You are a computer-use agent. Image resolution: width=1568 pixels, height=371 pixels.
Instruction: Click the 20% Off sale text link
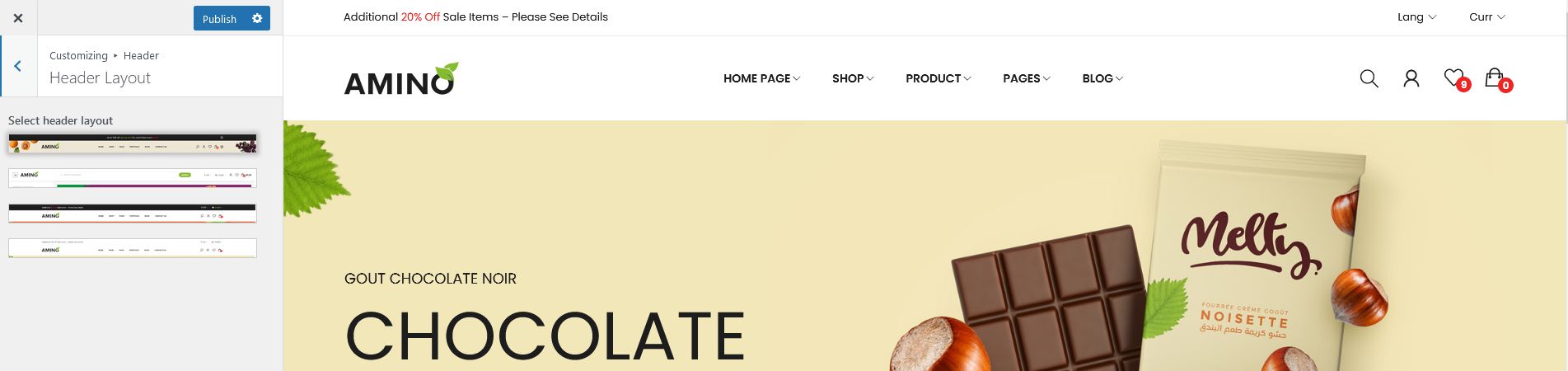tap(420, 17)
